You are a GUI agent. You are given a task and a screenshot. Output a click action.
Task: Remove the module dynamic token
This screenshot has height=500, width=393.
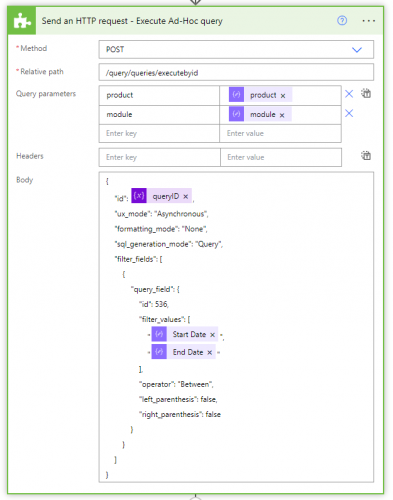282,115
